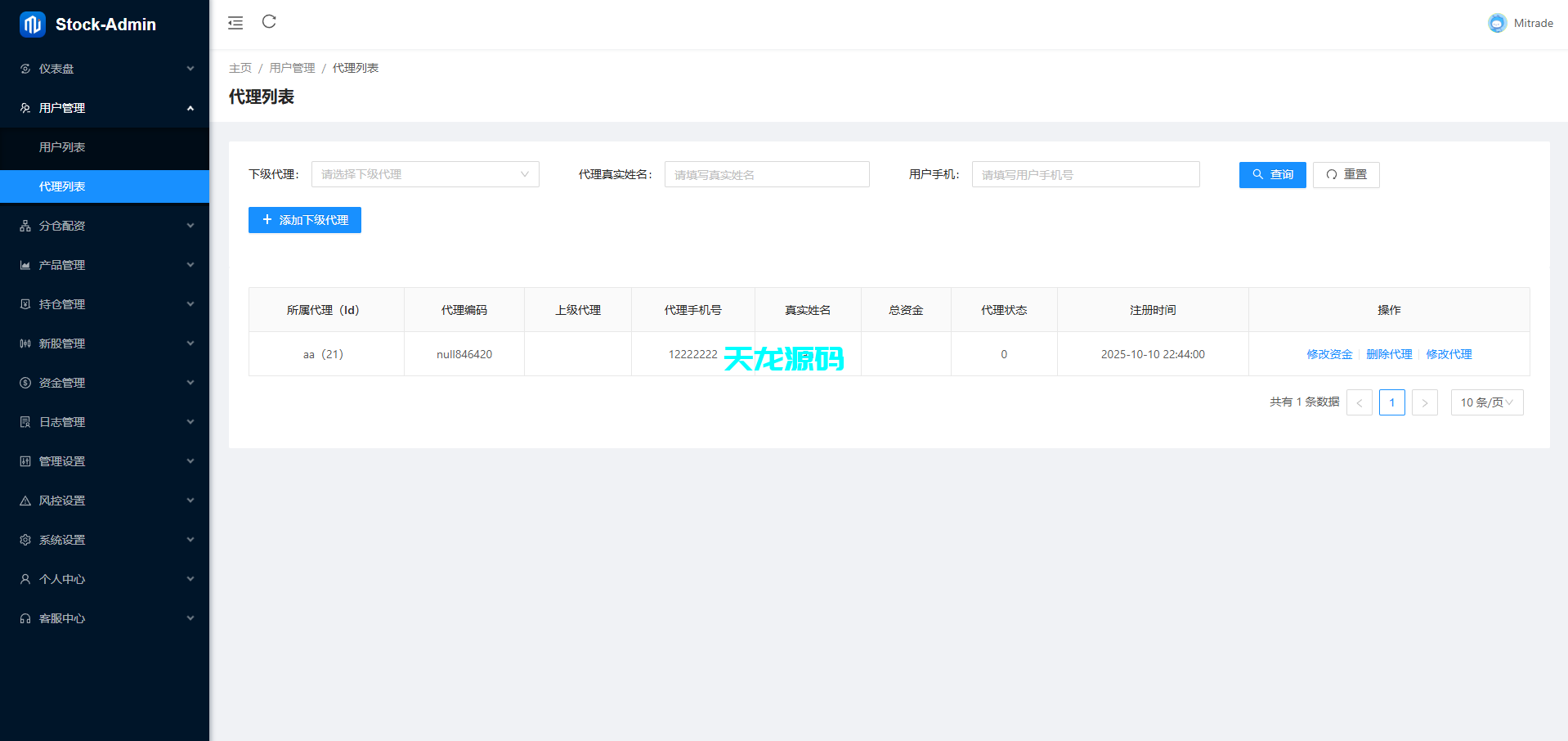Click the refresh icon in the top toolbar
1568x741 pixels.
[x=269, y=23]
